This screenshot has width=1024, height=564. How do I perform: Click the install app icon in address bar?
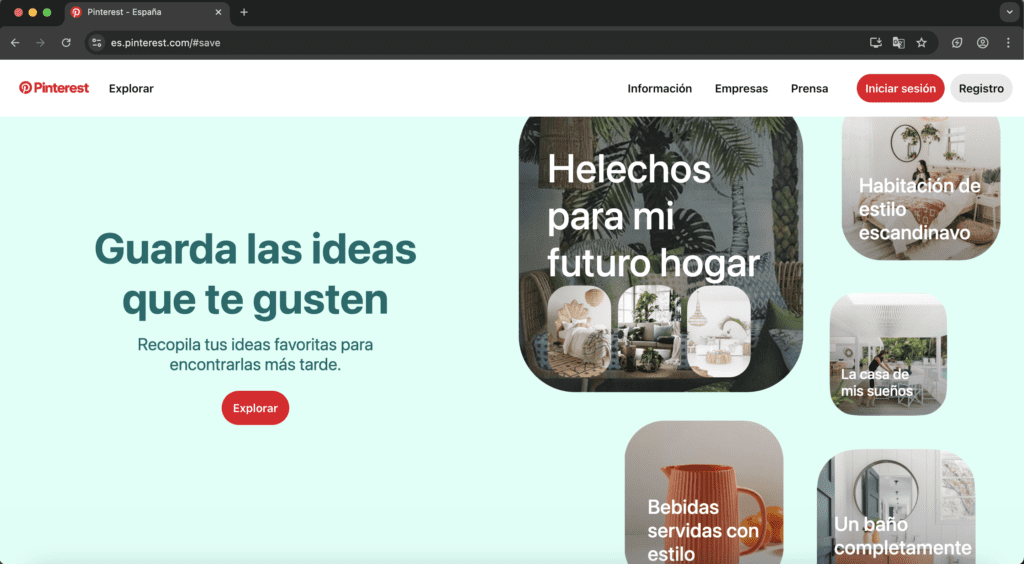click(x=876, y=42)
